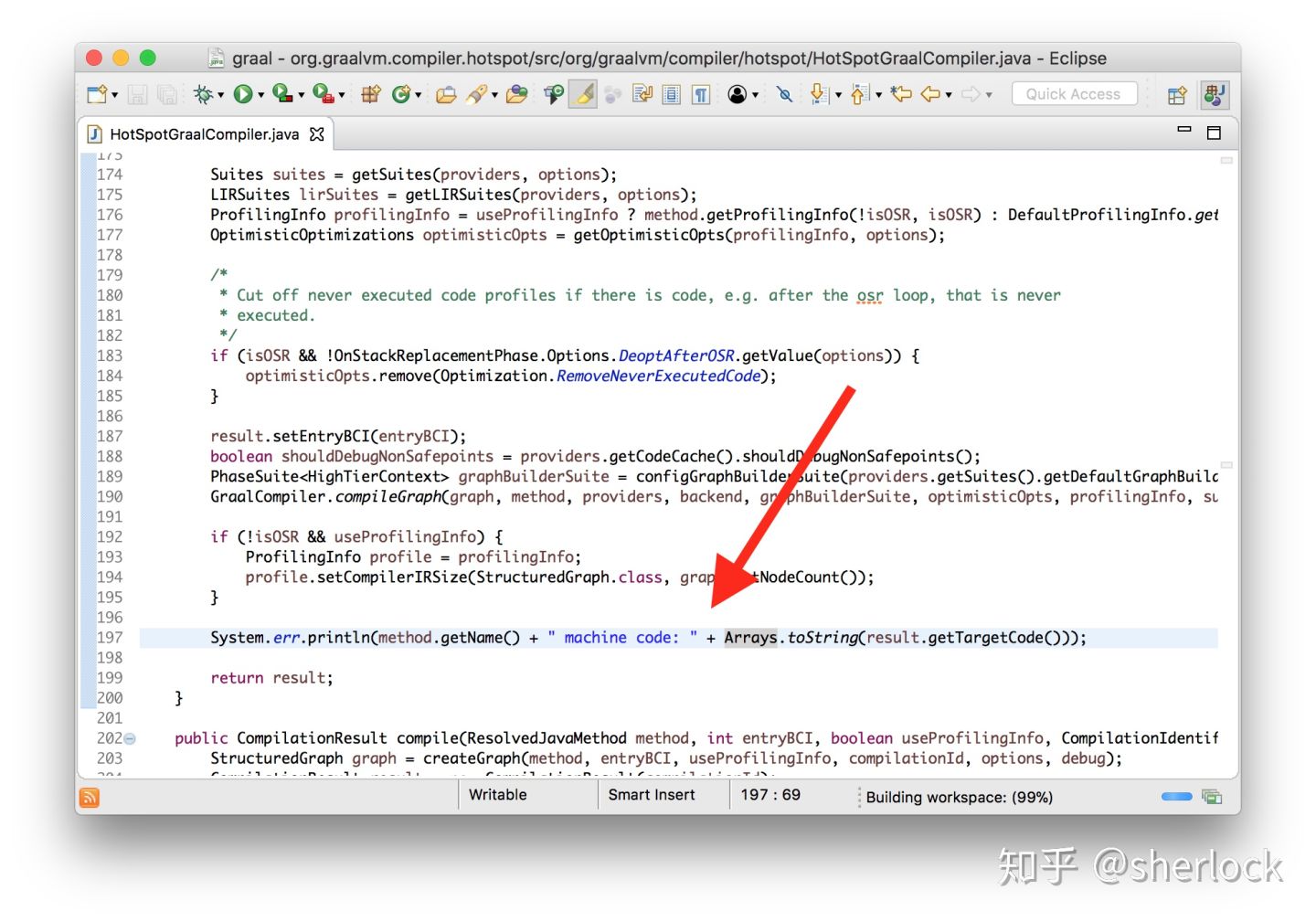Expand the Debug launch dropdown arrow
Image resolution: width=1316 pixels, height=922 pixels.
point(220,95)
